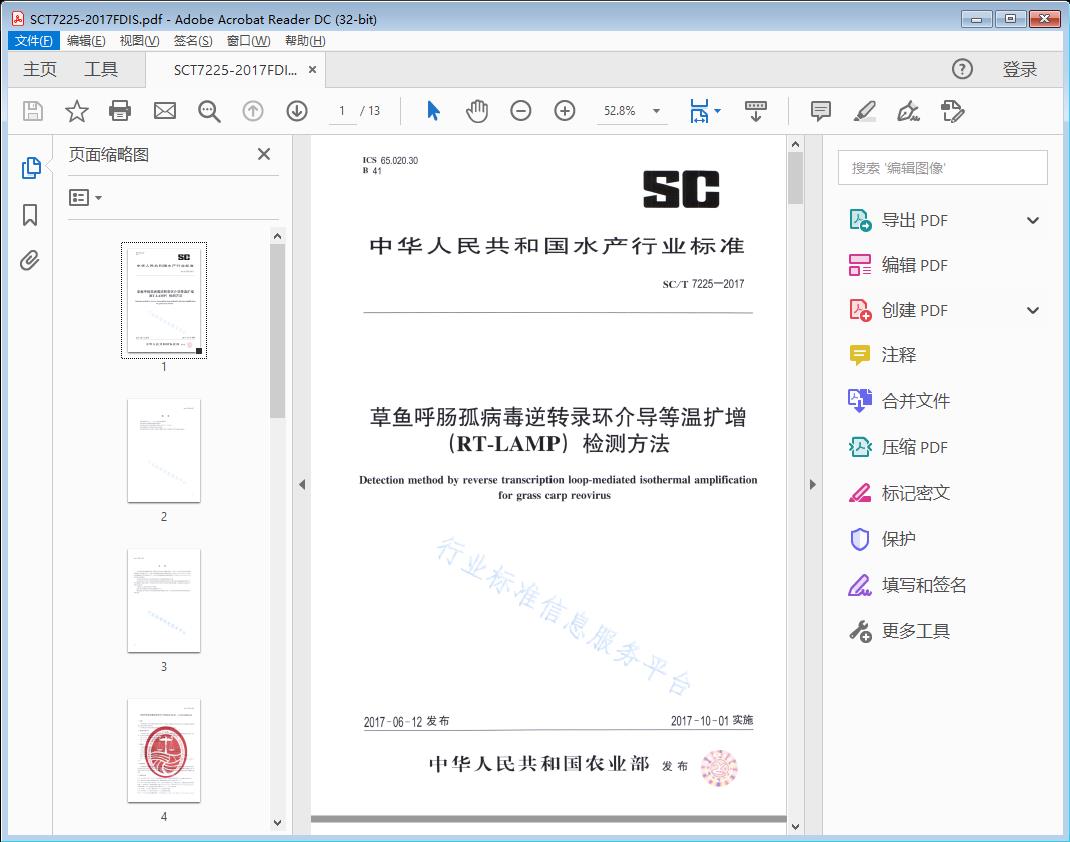Open the Print dialog via printer icon

120,111
